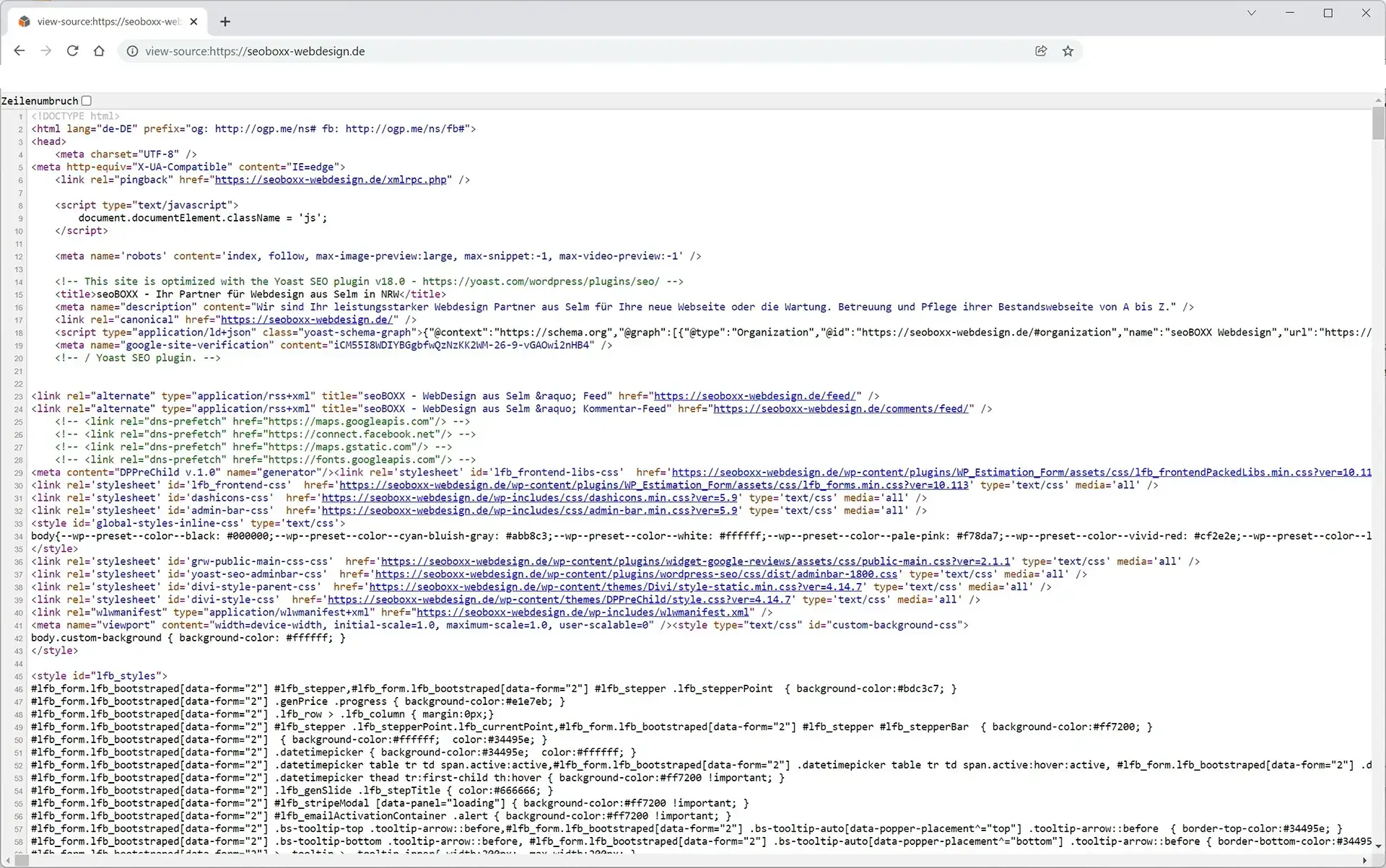Open the canonical seoboxx-webdesign.de link
1386x868 pixels.
pyautogui.click(x=307, y=320)
